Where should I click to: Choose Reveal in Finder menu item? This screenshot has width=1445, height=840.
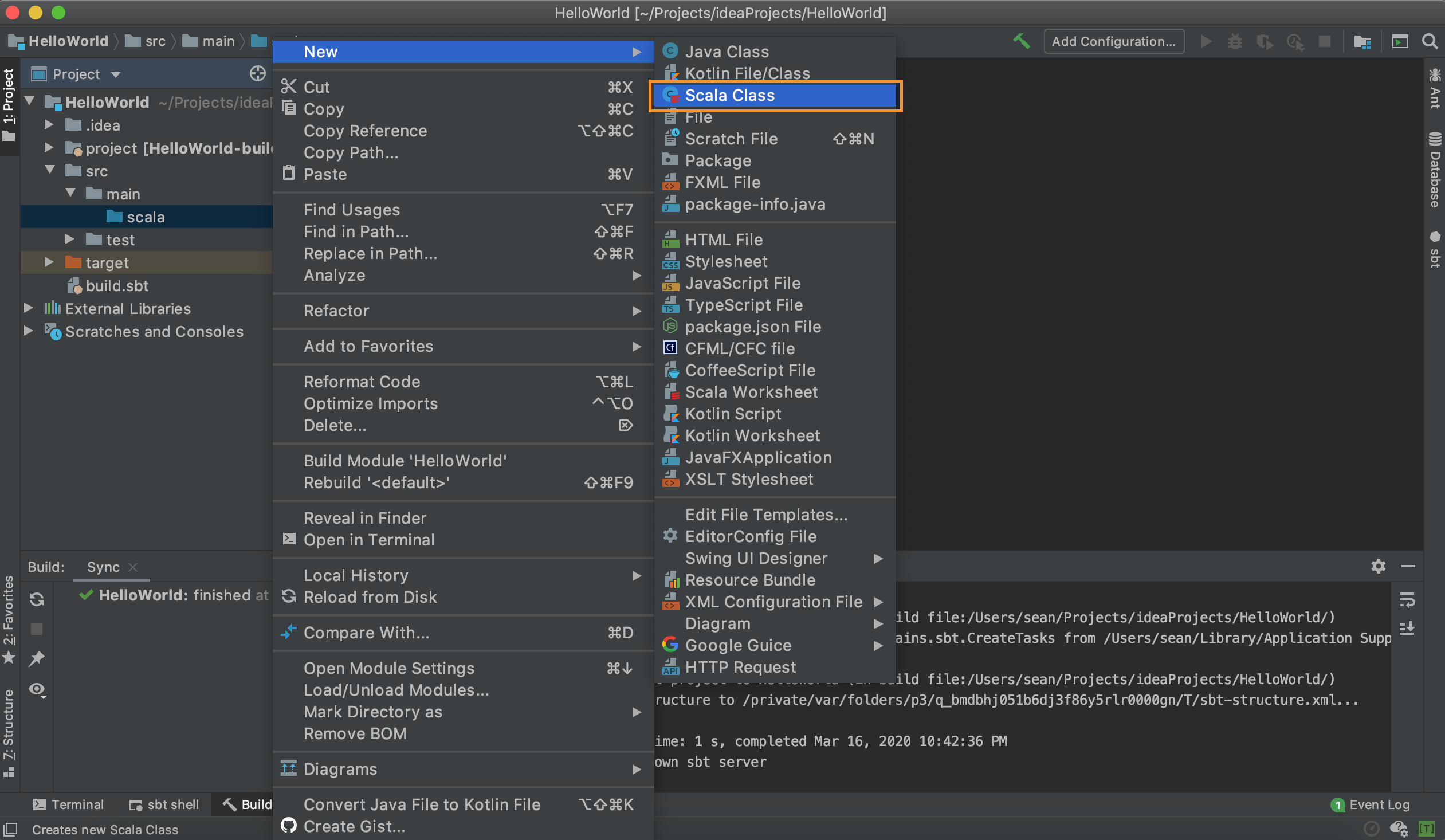pos(365,518)
